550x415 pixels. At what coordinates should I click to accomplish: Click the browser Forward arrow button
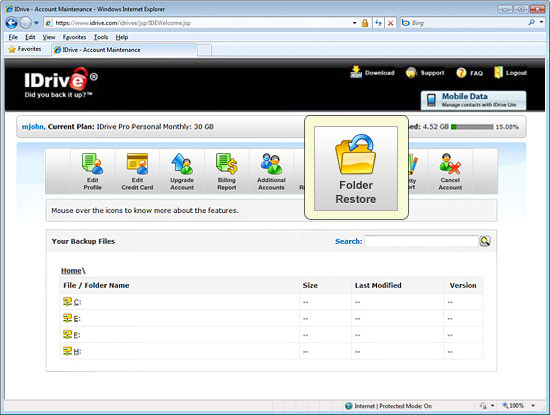[x=26, y=23]
